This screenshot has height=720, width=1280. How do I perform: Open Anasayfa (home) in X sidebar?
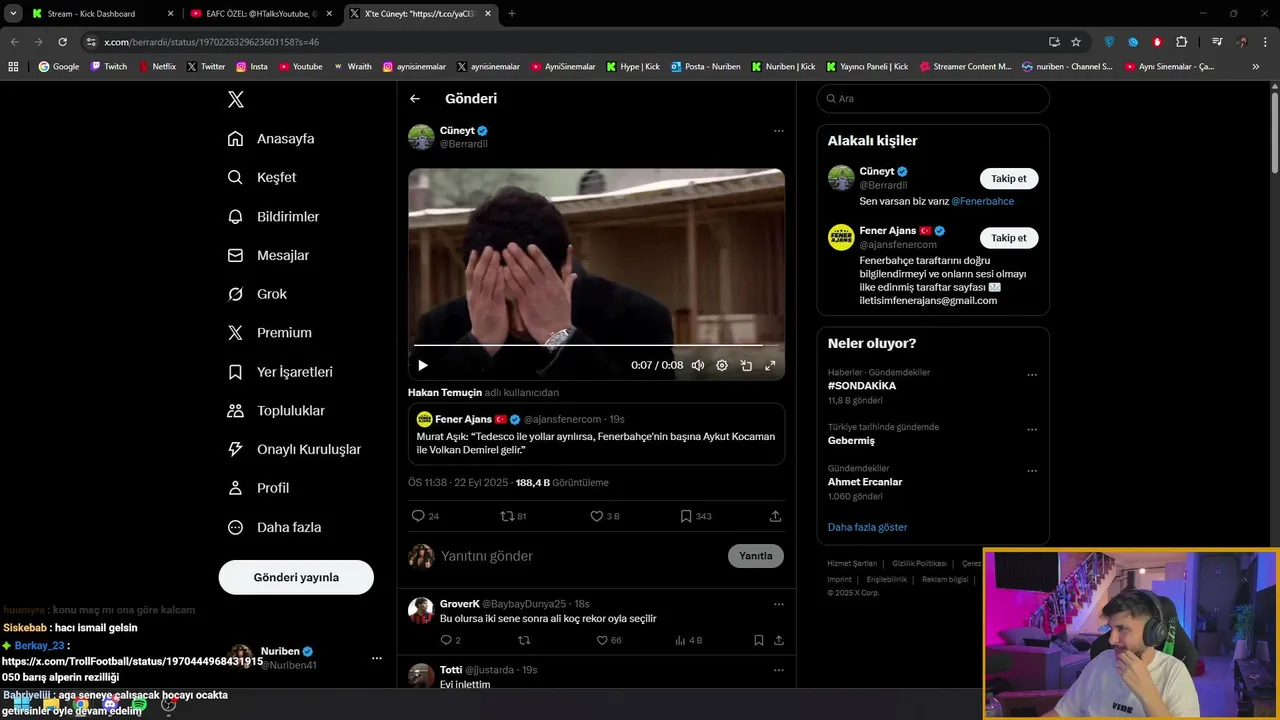pos(271,139)
